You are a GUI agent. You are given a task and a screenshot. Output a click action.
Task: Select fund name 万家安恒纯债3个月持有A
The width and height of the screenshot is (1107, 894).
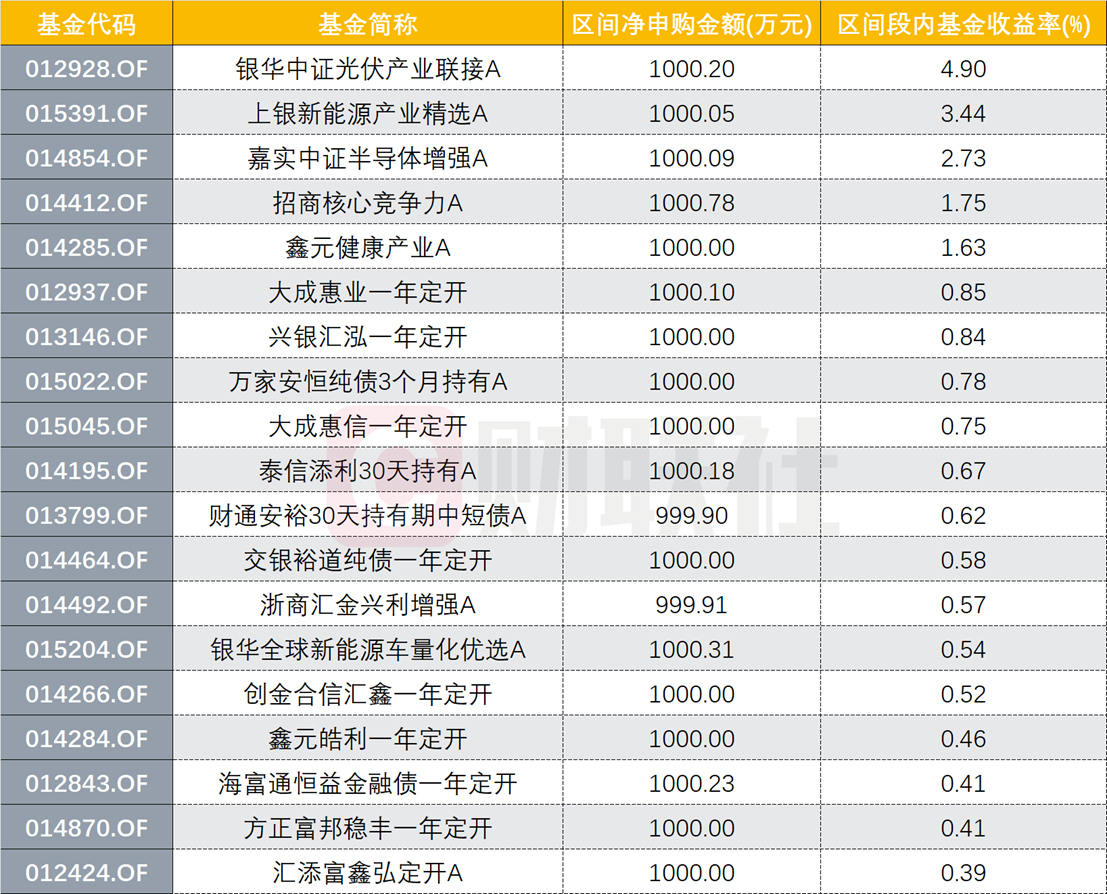[x=368, y=382]
